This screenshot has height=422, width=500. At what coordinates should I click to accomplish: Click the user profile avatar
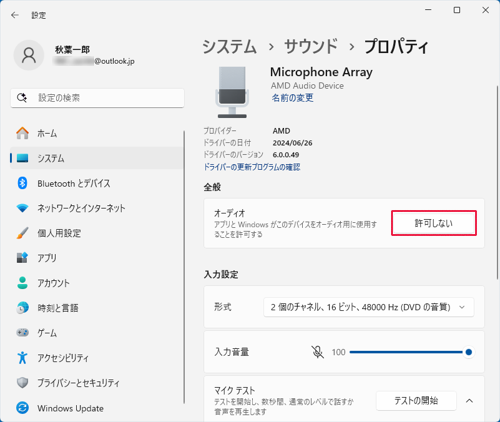coord(29,55)
